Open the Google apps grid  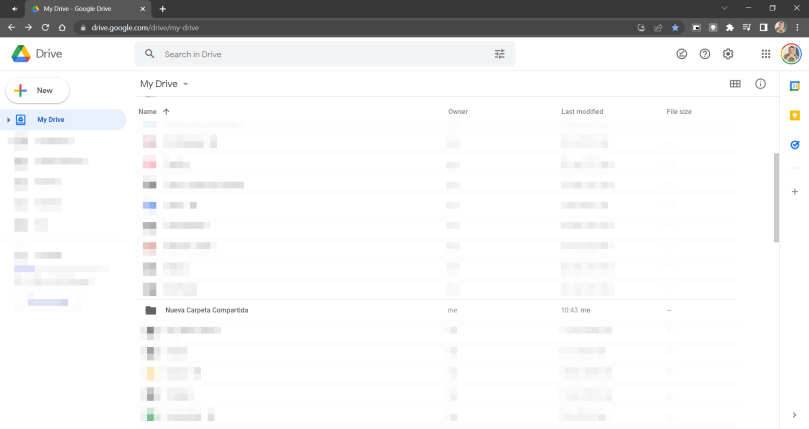point(766,54)
